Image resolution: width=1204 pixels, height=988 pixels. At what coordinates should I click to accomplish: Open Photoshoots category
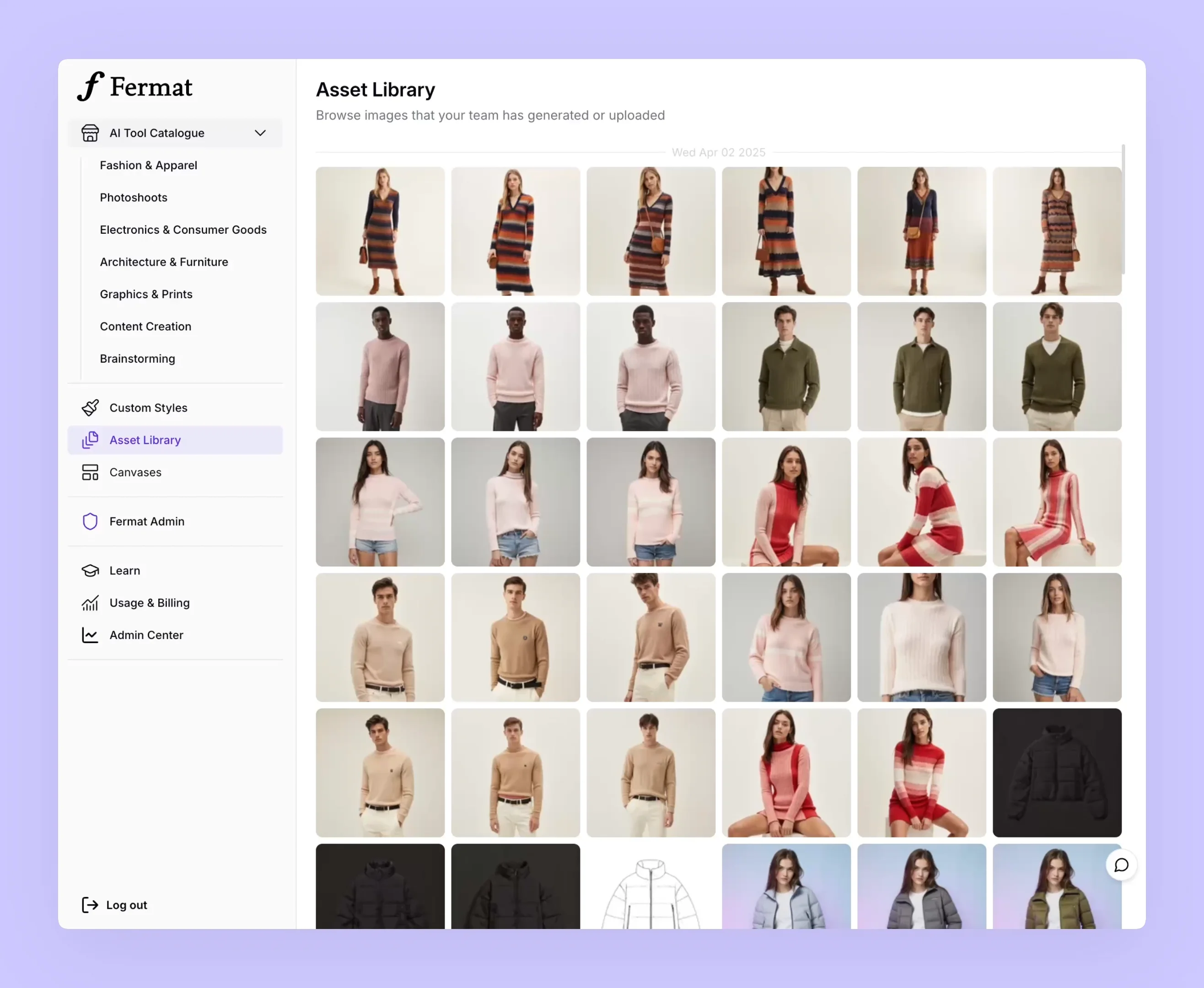click(134, 198)
